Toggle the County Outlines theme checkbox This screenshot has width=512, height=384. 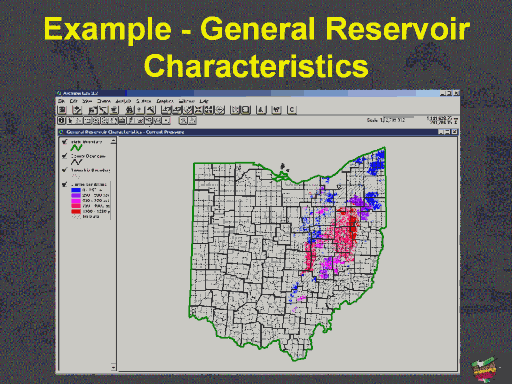coord(65,156)
